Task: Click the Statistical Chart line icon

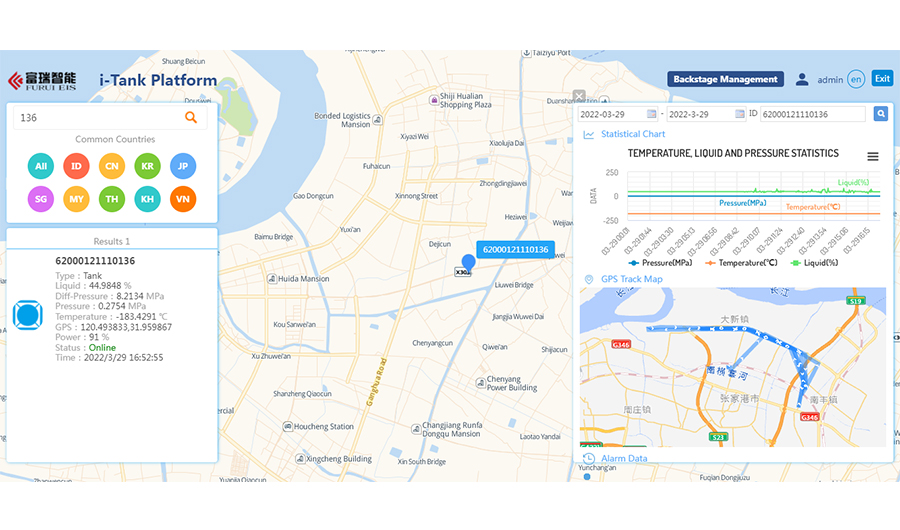Action: (x=589, y=134)
